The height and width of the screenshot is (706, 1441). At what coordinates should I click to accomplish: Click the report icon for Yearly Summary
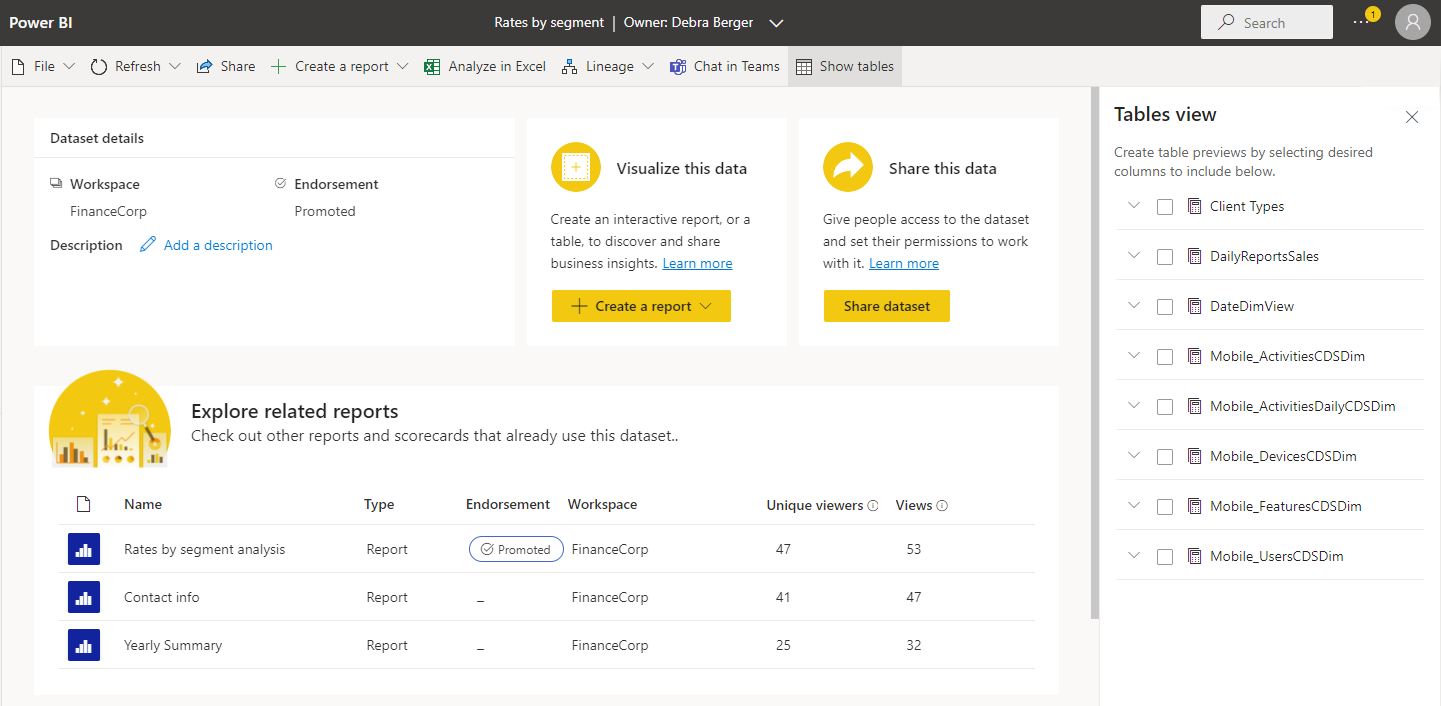[x=84, y=645]
